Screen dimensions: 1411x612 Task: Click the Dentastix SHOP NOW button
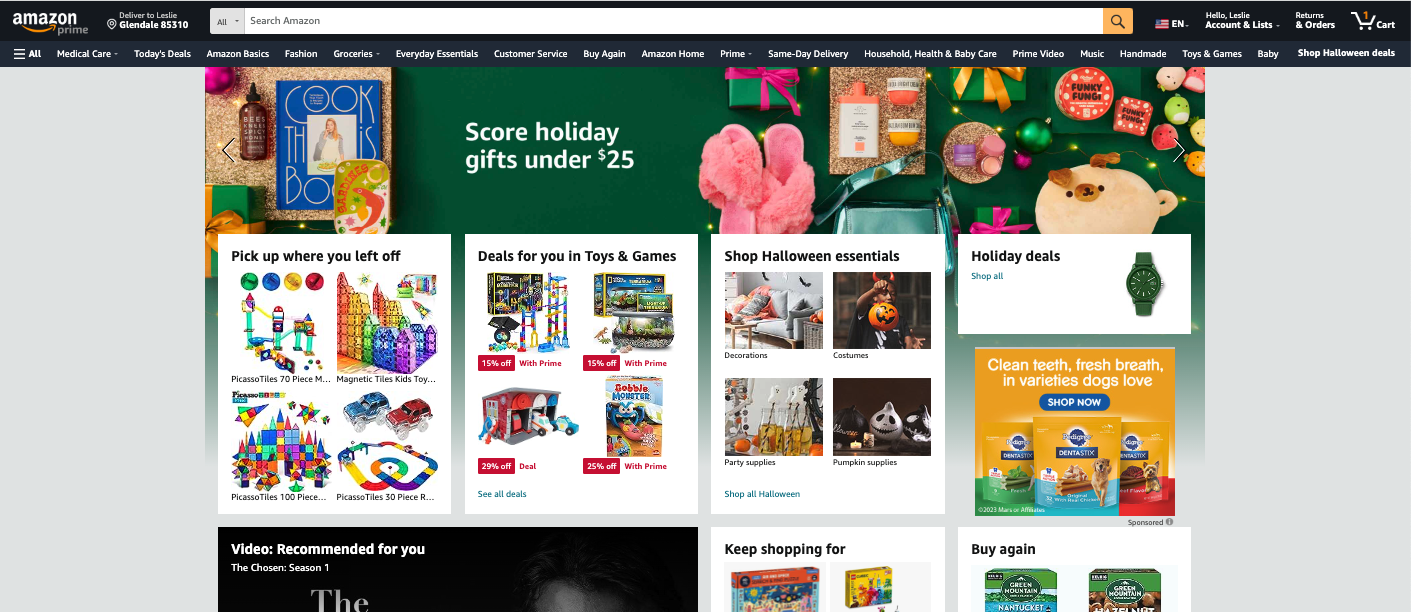(x=1075, y=402)
